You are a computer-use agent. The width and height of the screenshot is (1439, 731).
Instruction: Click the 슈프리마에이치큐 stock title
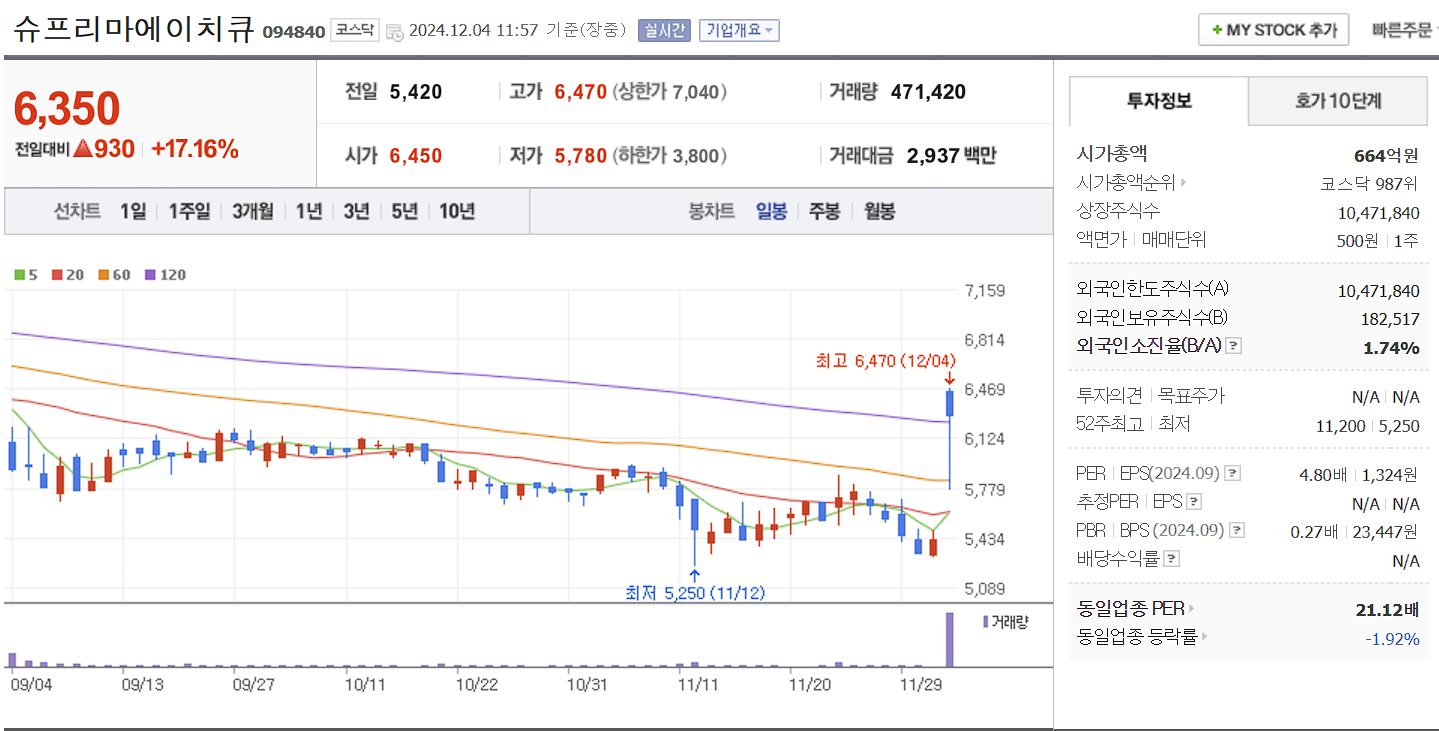click(x=134, y=28)
